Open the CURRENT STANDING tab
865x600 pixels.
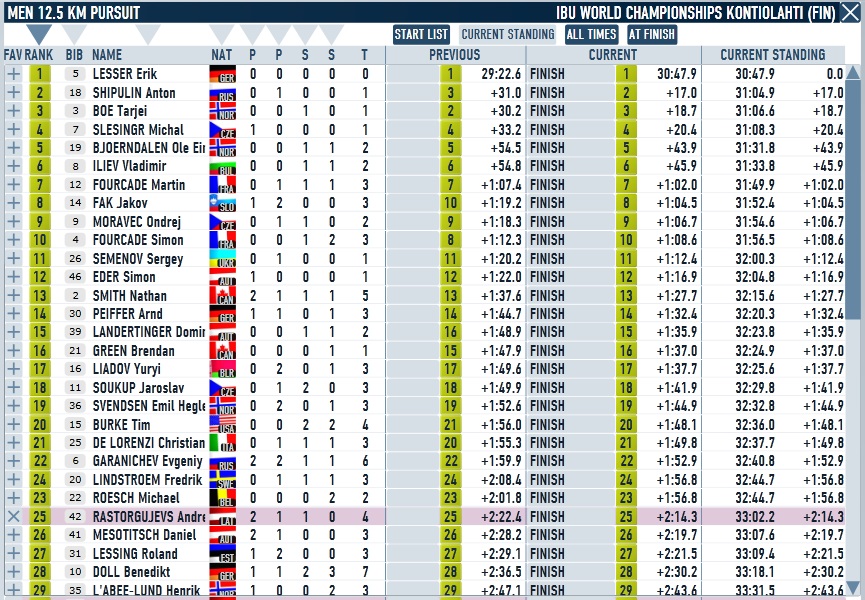(x=508, y=35)
